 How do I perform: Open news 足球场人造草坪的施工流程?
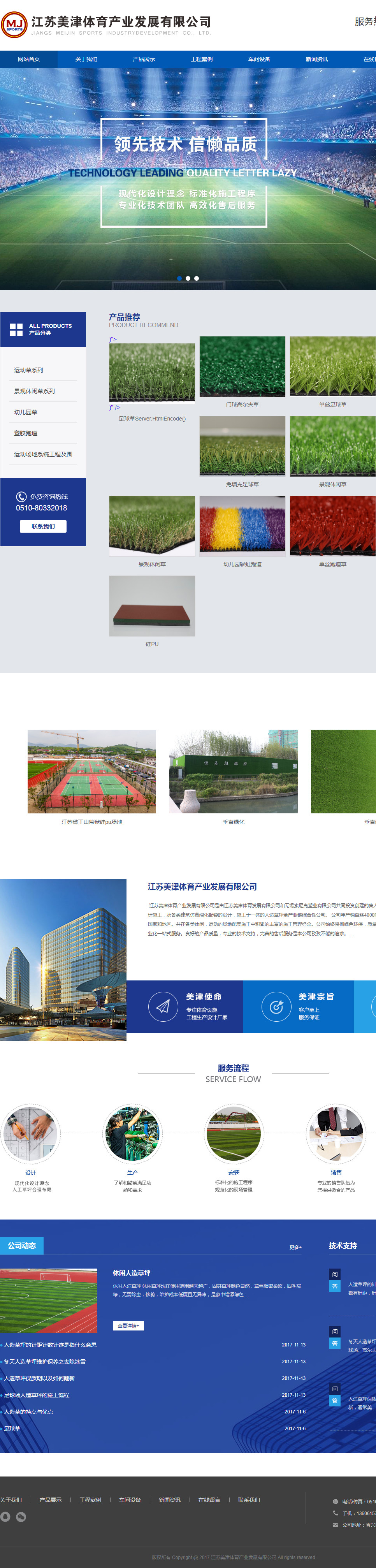pos(37,1395)
